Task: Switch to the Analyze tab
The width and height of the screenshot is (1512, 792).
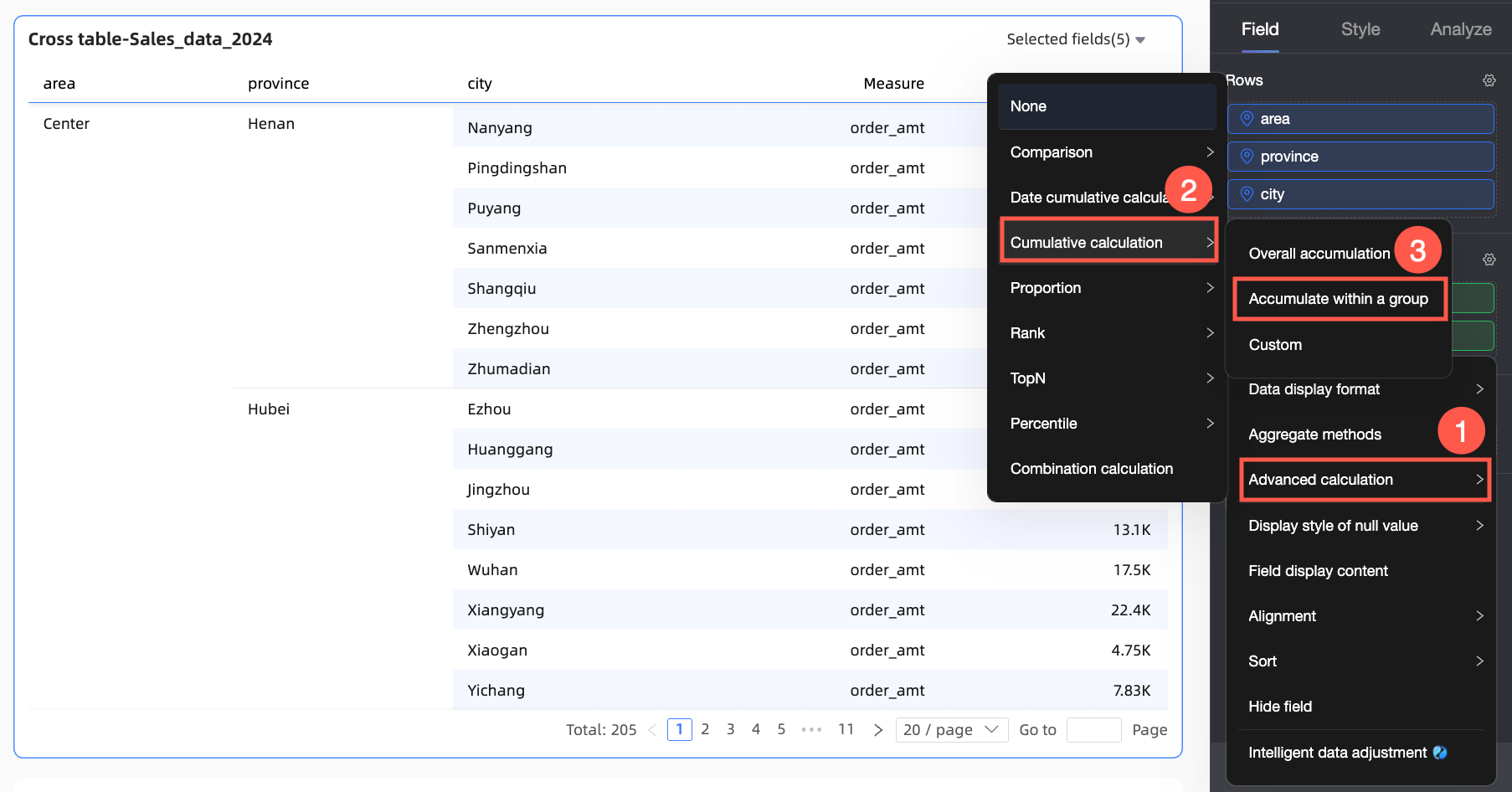Action: 1461,29
